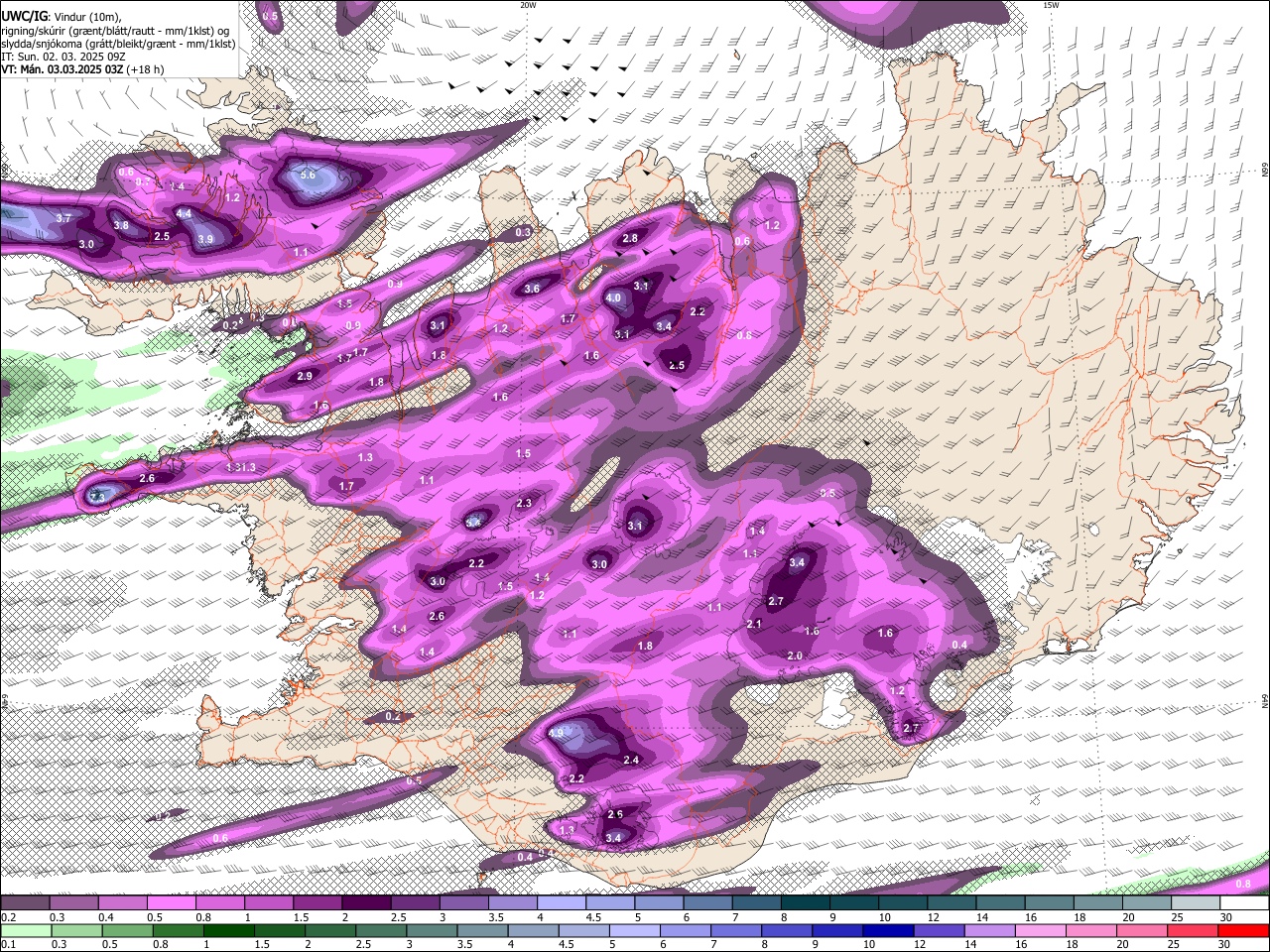Click the 2.0 value label
Screen dimensions: 1270x952
click(795, 656)
